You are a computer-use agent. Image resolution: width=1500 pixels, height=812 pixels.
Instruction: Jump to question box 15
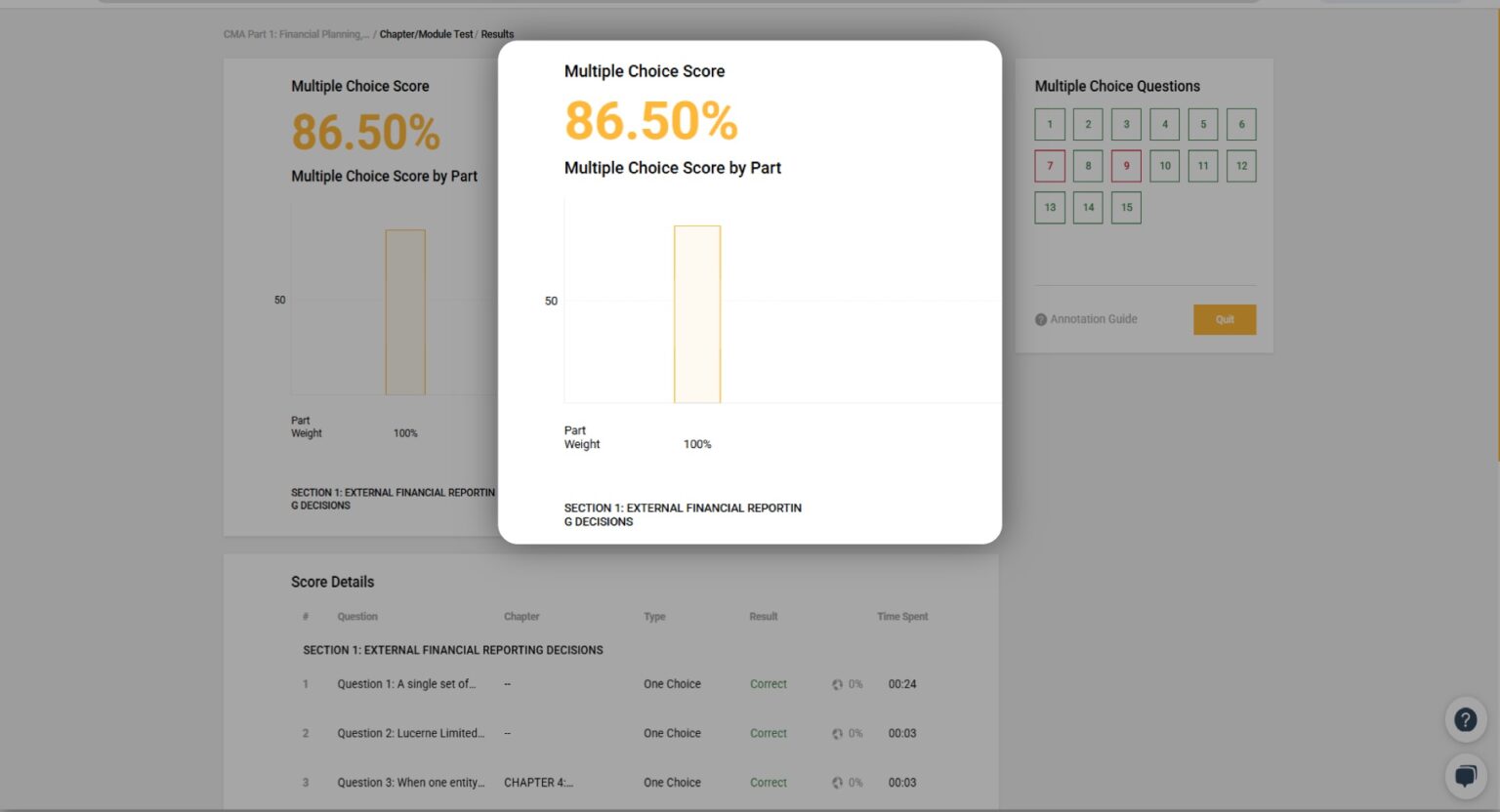[1126, 208]
